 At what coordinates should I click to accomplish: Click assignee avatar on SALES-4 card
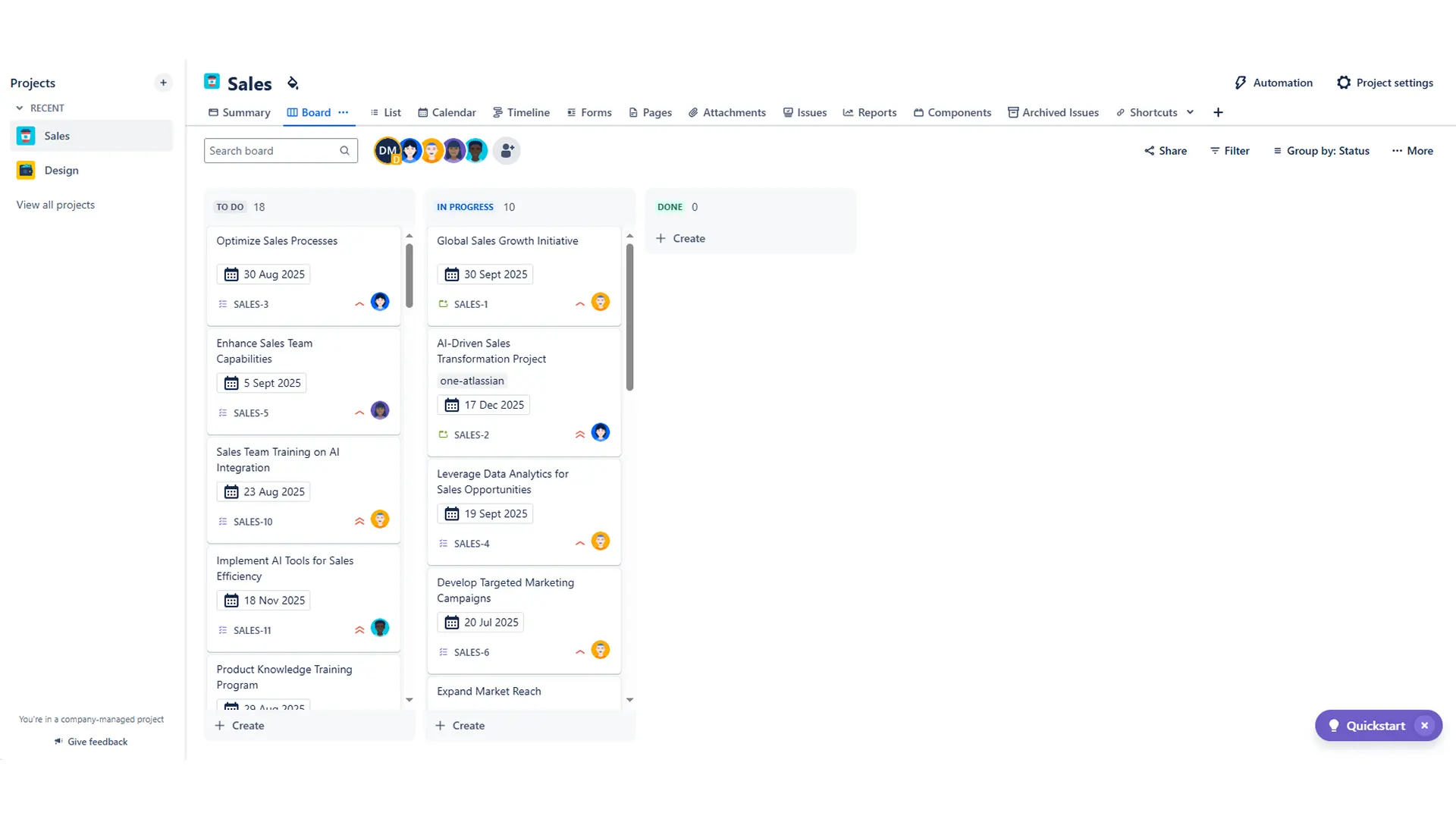601,541
